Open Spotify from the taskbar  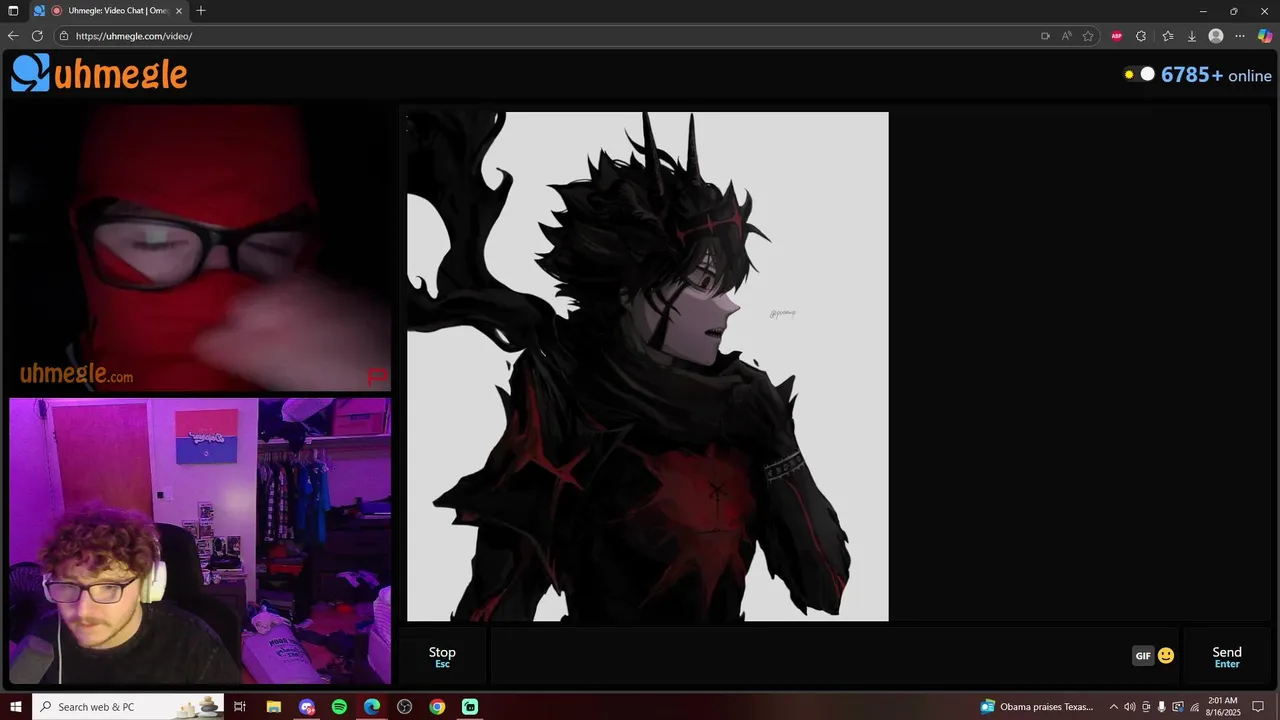339,707
